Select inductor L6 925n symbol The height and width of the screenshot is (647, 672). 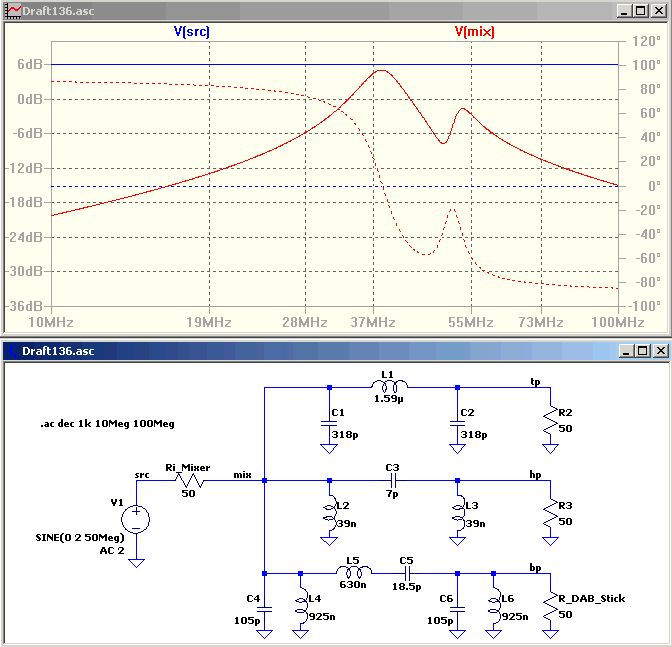click(494, 607)
